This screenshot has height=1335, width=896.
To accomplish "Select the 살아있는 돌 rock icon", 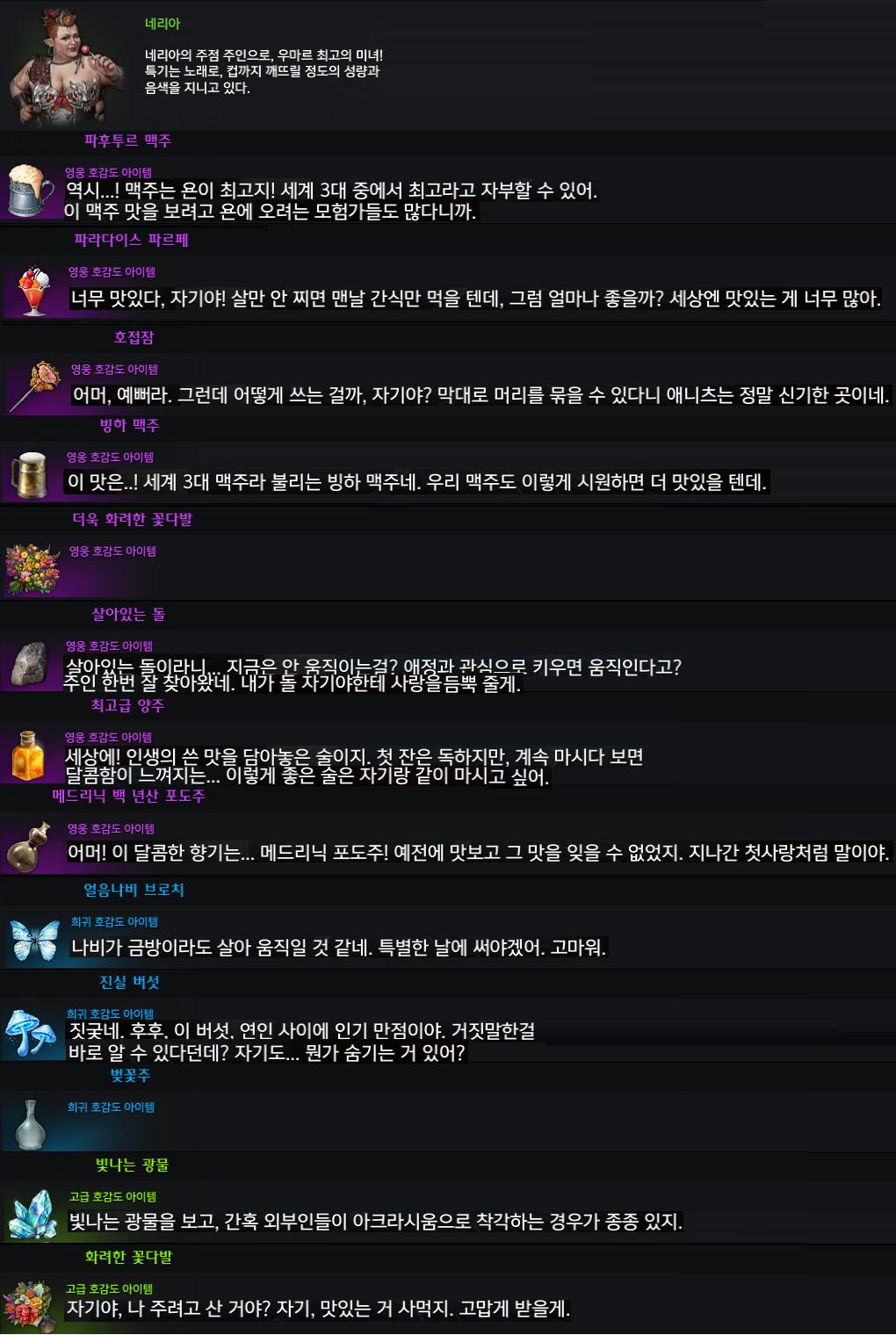I will 30,664.
